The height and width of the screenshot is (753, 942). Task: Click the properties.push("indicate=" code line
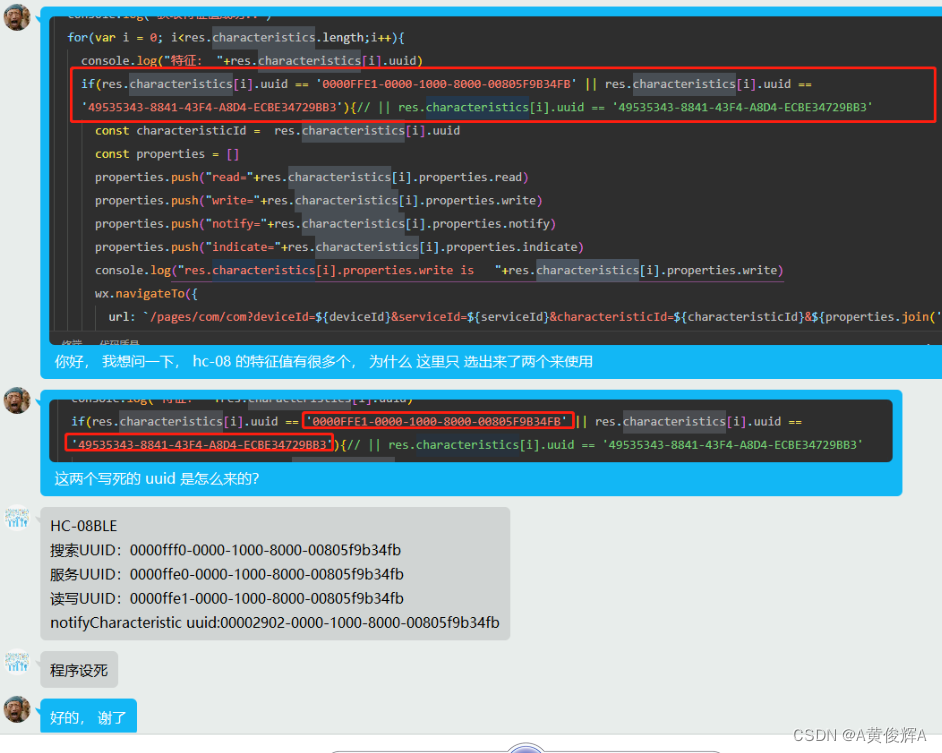pyautogui.click(x=339, y=247)
